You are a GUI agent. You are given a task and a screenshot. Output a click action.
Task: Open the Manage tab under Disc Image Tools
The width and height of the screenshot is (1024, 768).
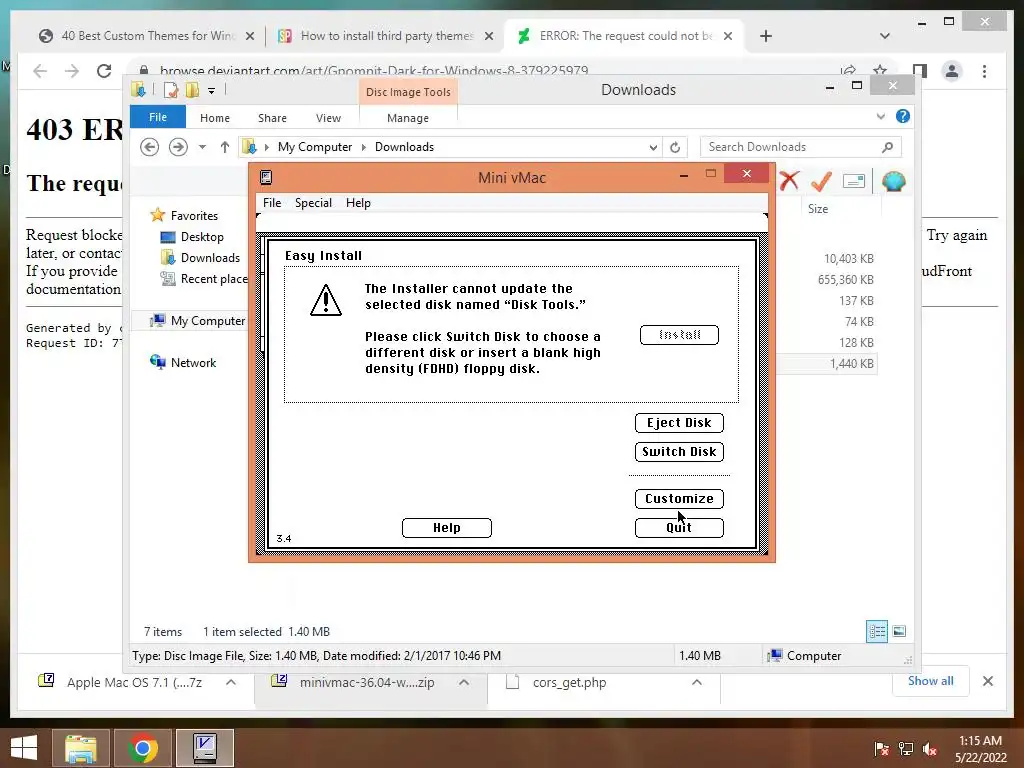click(408, 118)
